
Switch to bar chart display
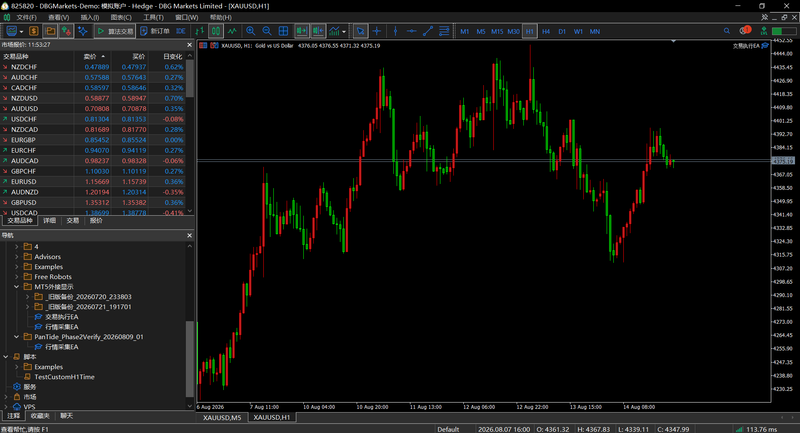click(199, 31)
